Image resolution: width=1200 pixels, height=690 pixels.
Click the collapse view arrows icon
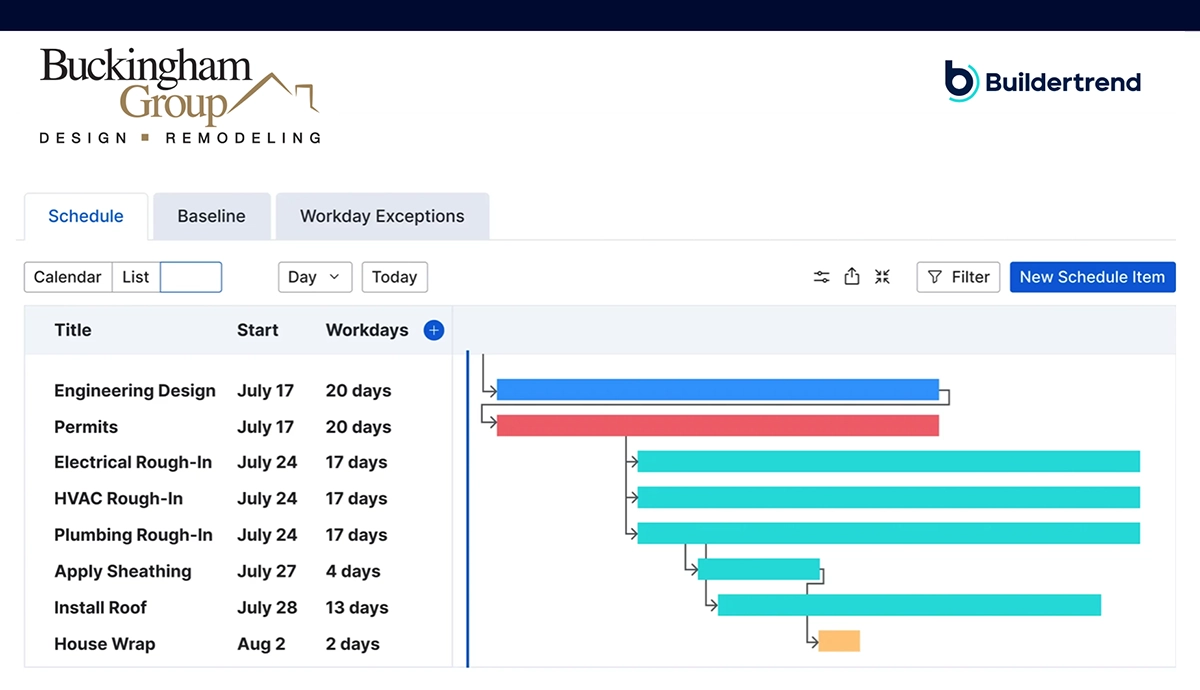point(882,277)
